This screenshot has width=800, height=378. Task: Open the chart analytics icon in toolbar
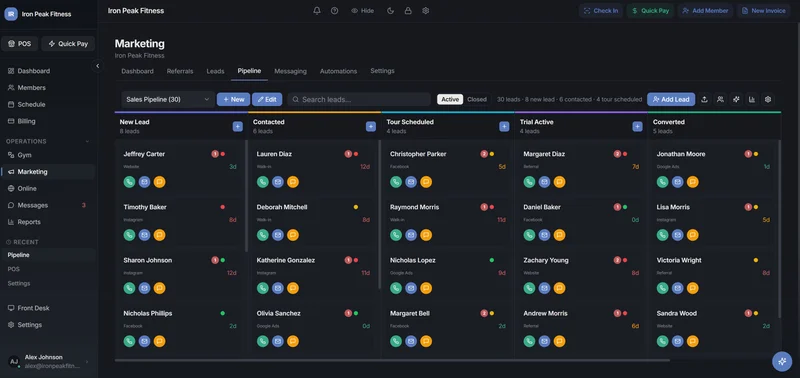[x=752, y=99]
